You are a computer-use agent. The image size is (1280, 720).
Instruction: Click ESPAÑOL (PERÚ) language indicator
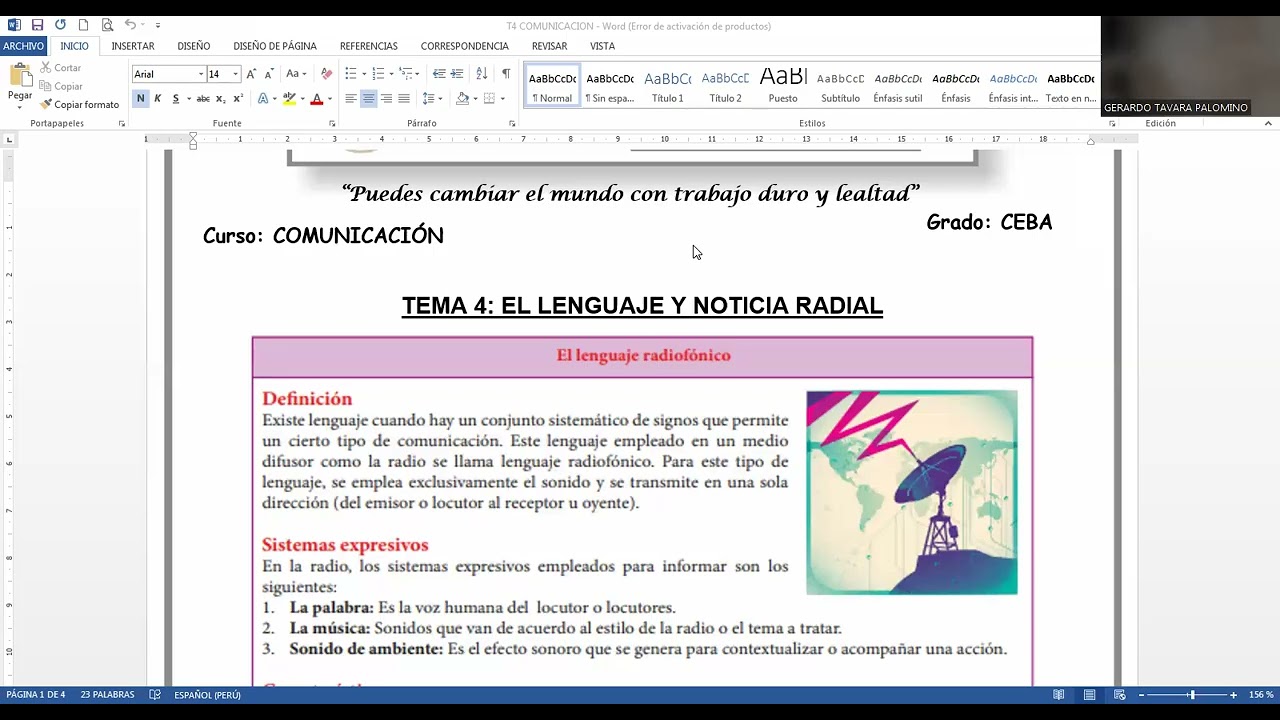(x=207, y=695)
